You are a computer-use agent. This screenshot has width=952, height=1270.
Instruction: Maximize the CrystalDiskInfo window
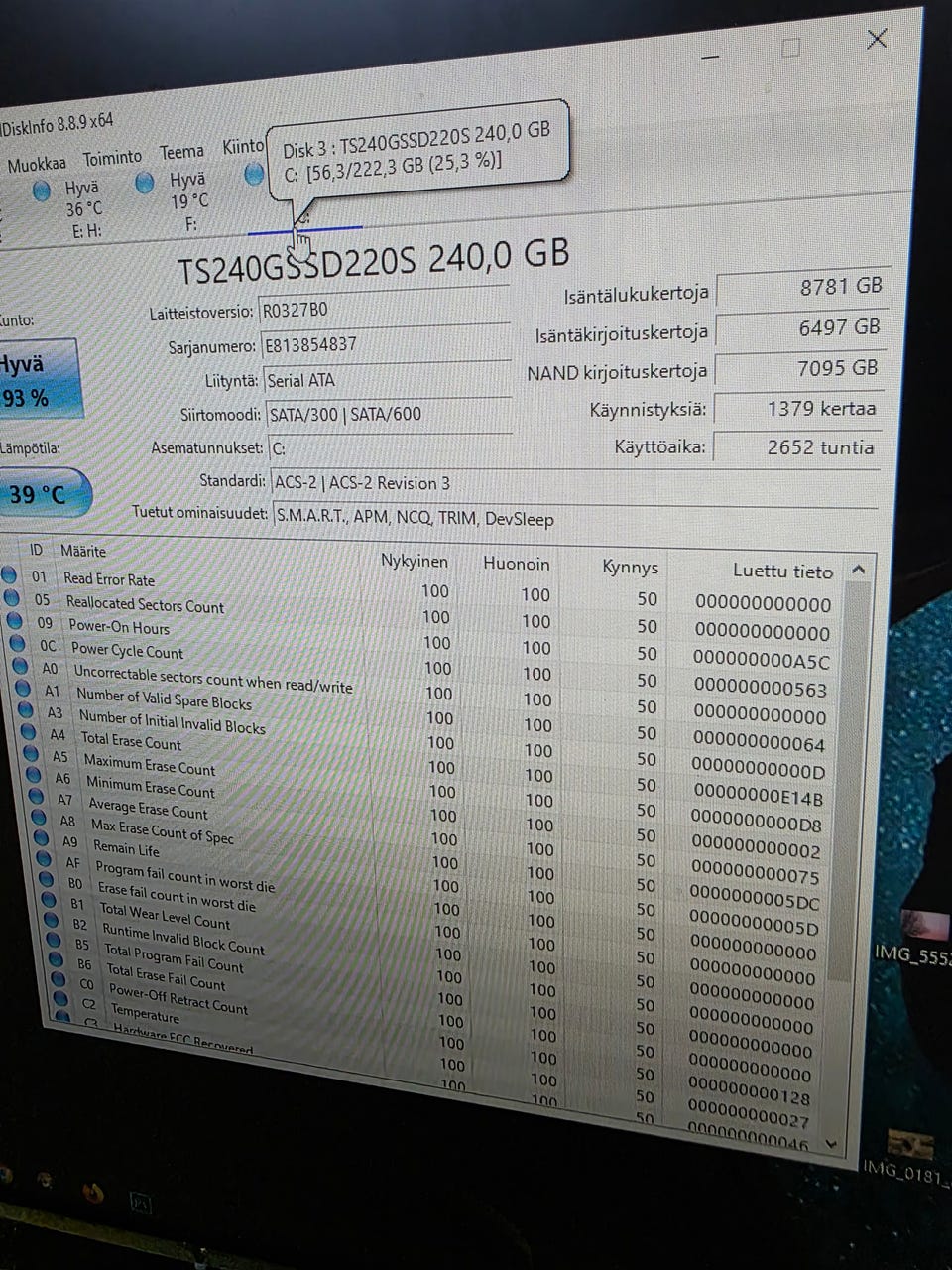[790, 48]
